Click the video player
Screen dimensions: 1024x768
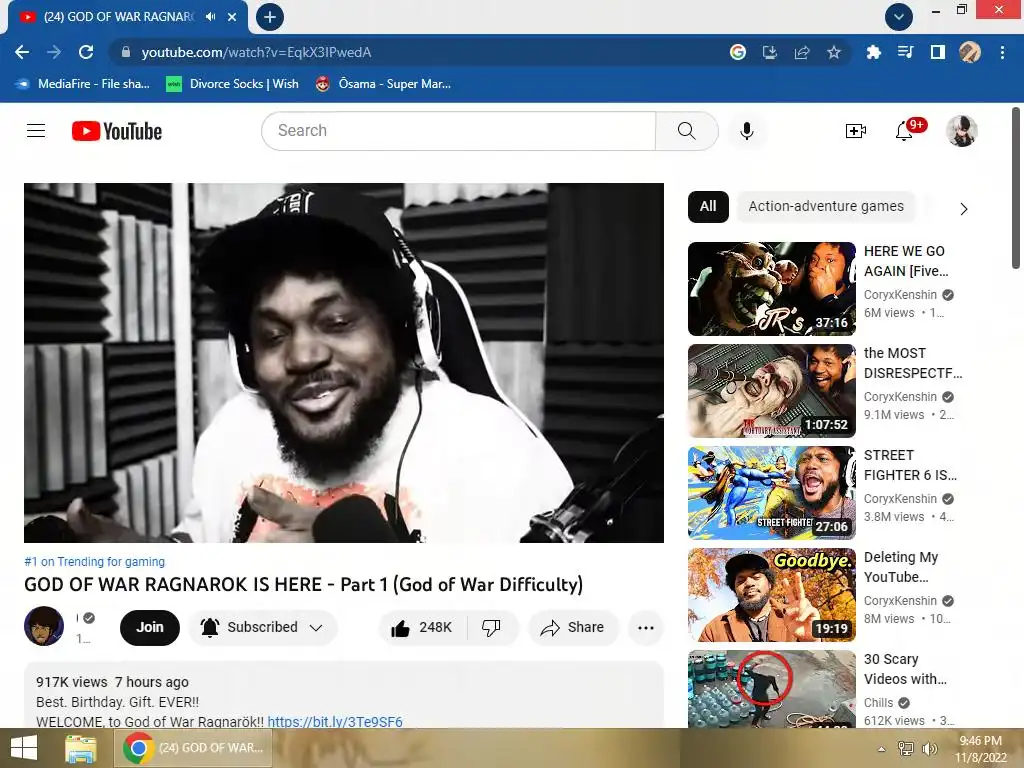[x=344, y=362]
